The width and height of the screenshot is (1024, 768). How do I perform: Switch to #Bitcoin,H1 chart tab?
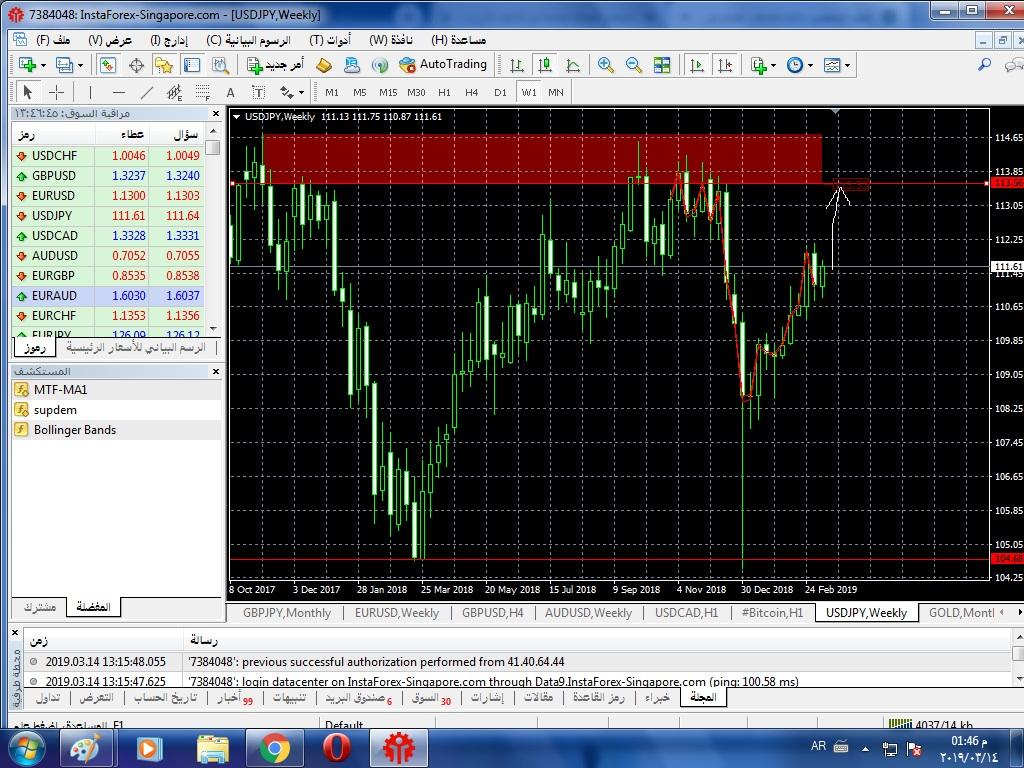[x=772, y=613]
